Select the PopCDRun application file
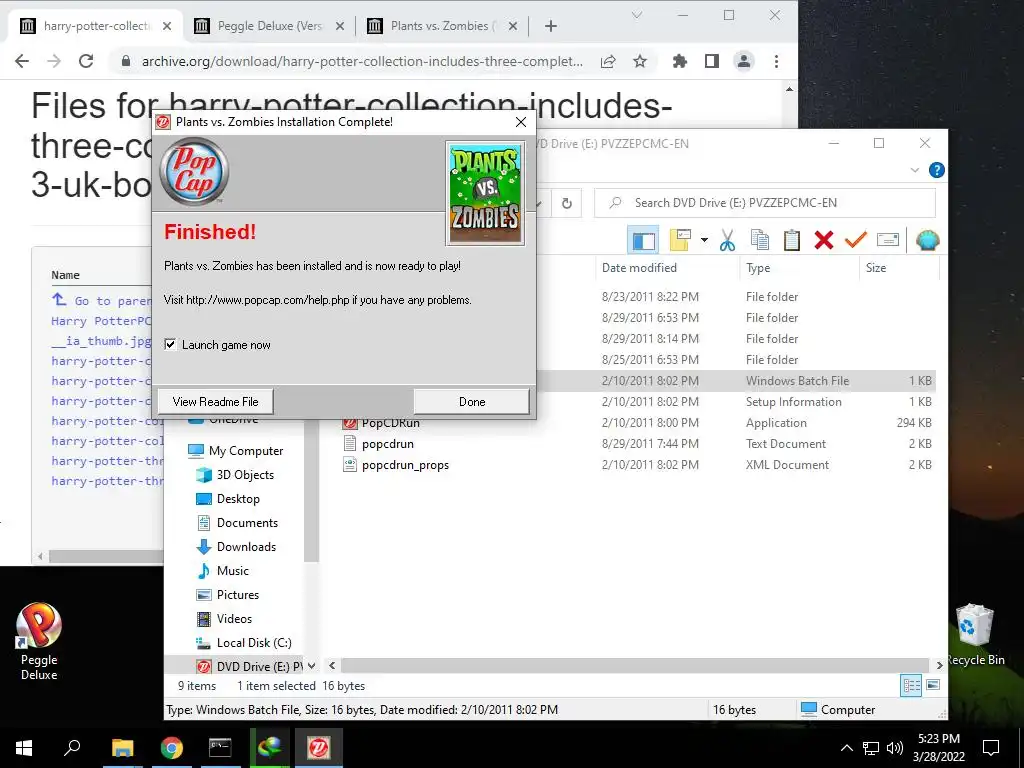 click(391, 423)
